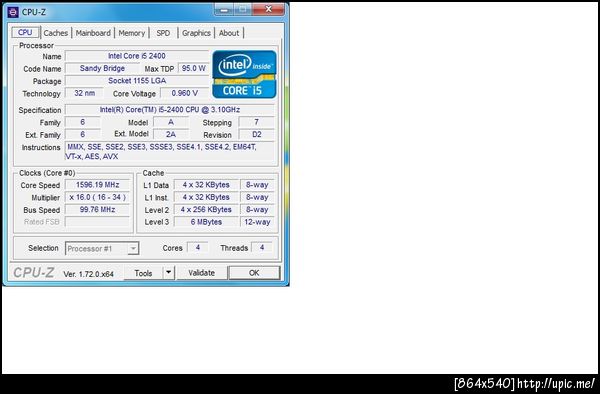This screenshot has width=600, height=394.
Task: Click the L1 Data value 4 x 32 KBytes
Action: [x=206, y=185]
